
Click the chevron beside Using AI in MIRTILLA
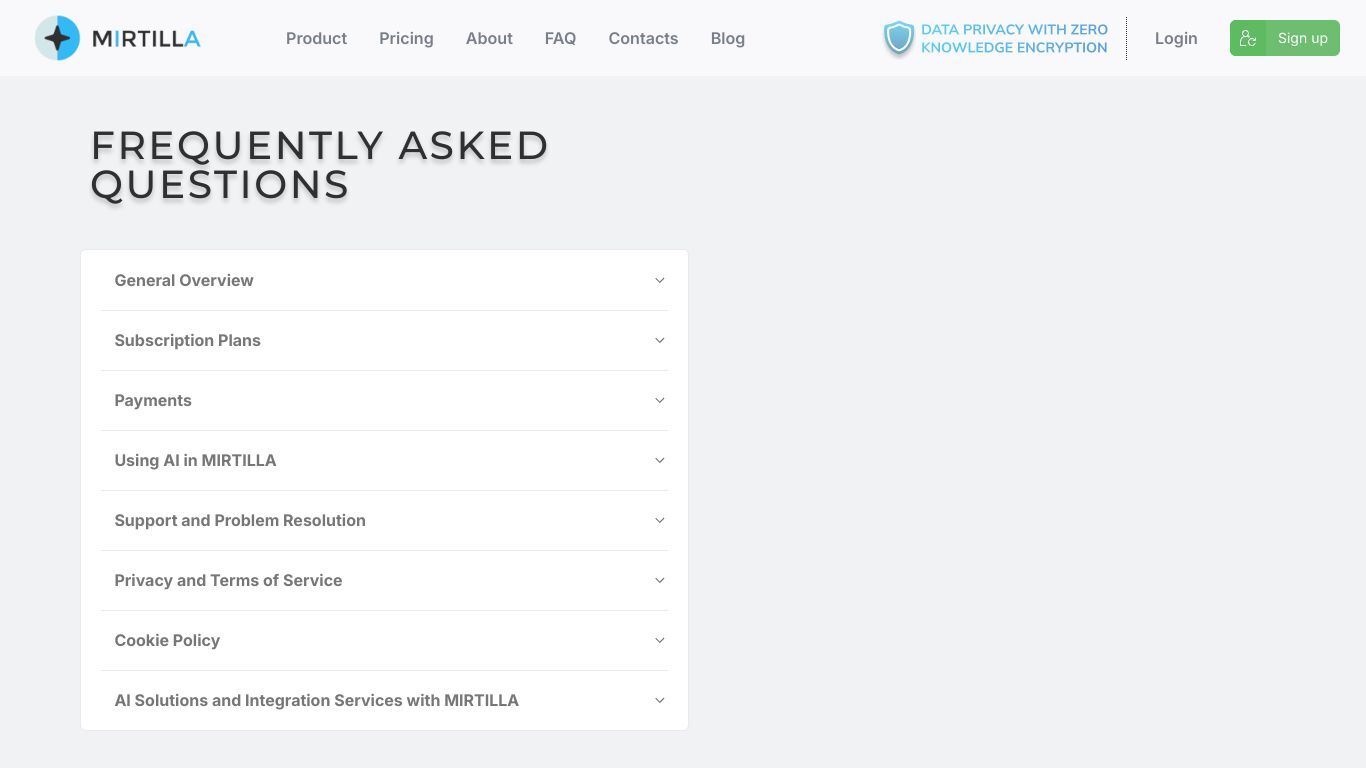[x=659, y=460]
